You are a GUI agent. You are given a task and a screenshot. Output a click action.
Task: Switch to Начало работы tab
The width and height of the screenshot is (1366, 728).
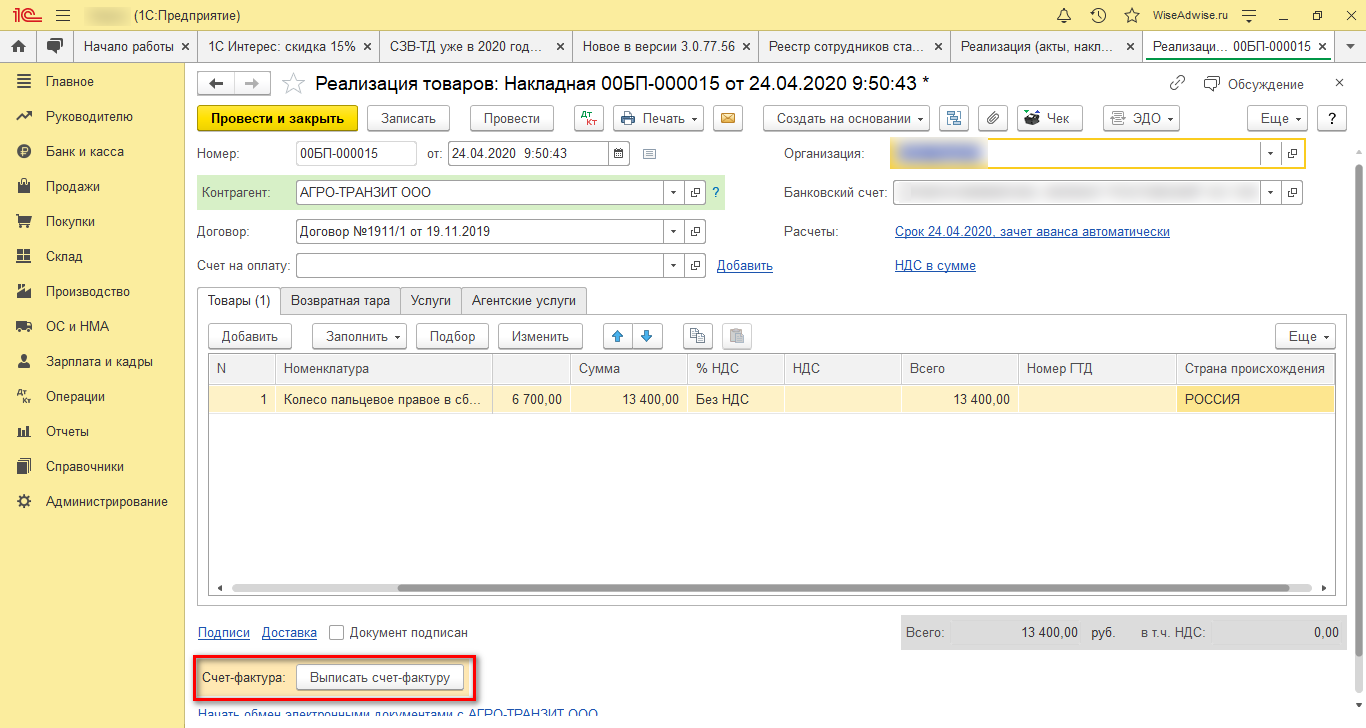click(129, 46)
